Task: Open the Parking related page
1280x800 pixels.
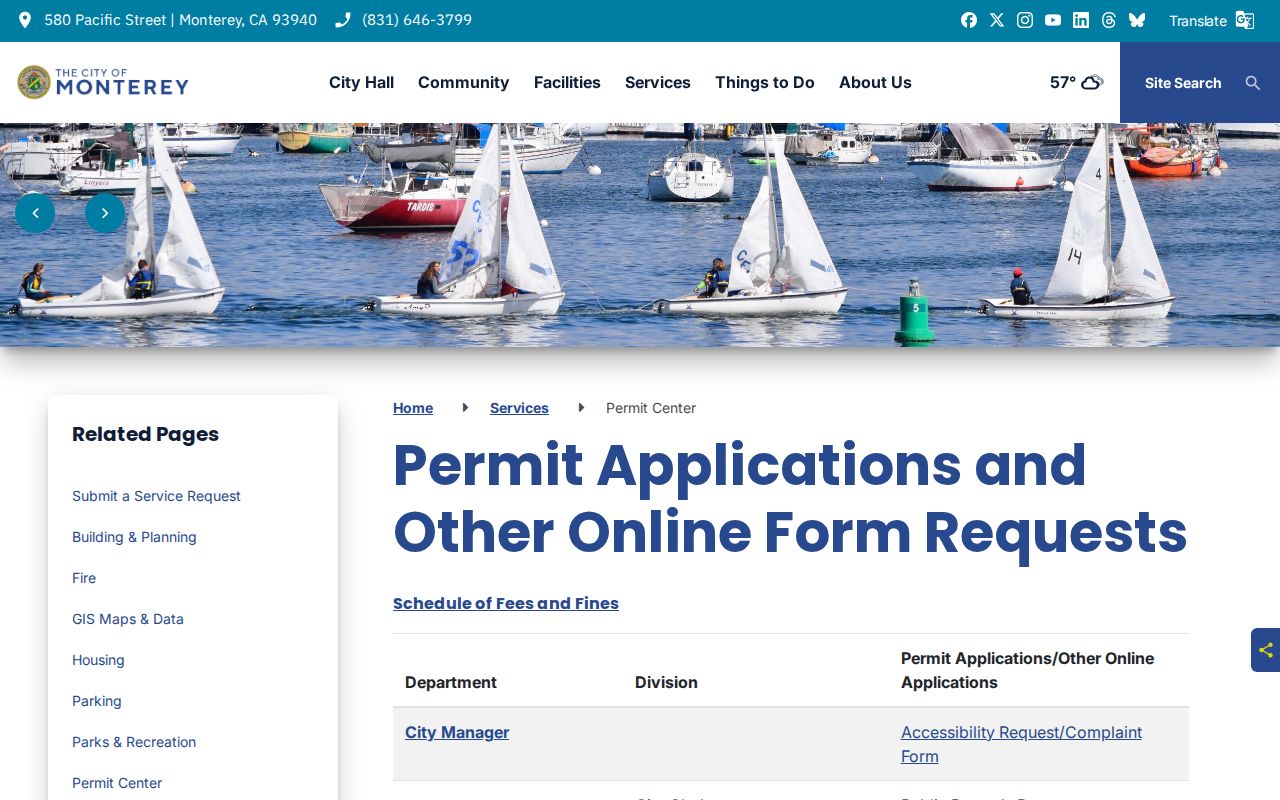Action: tap(97, 701)
